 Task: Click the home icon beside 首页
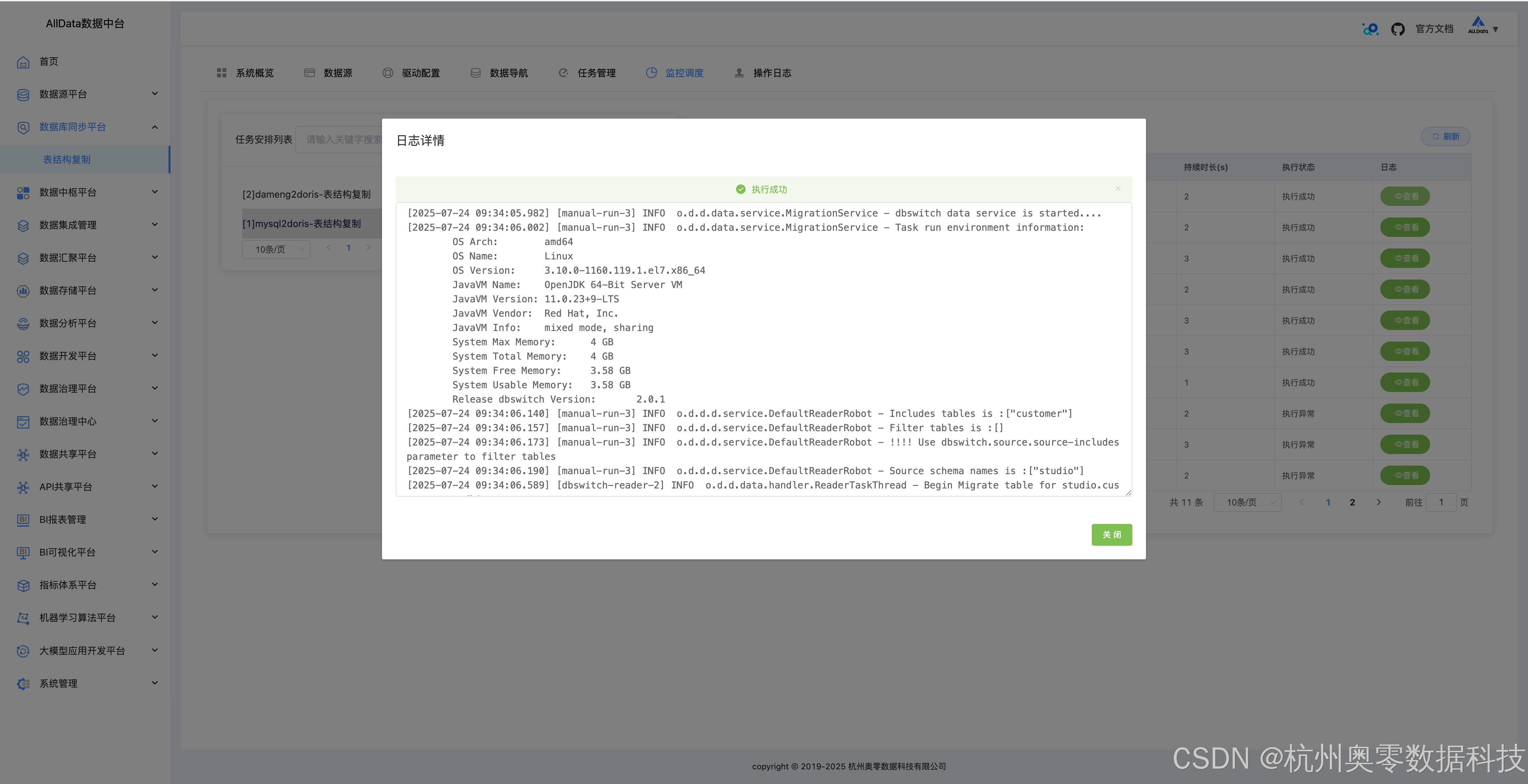tap(23, 62)
